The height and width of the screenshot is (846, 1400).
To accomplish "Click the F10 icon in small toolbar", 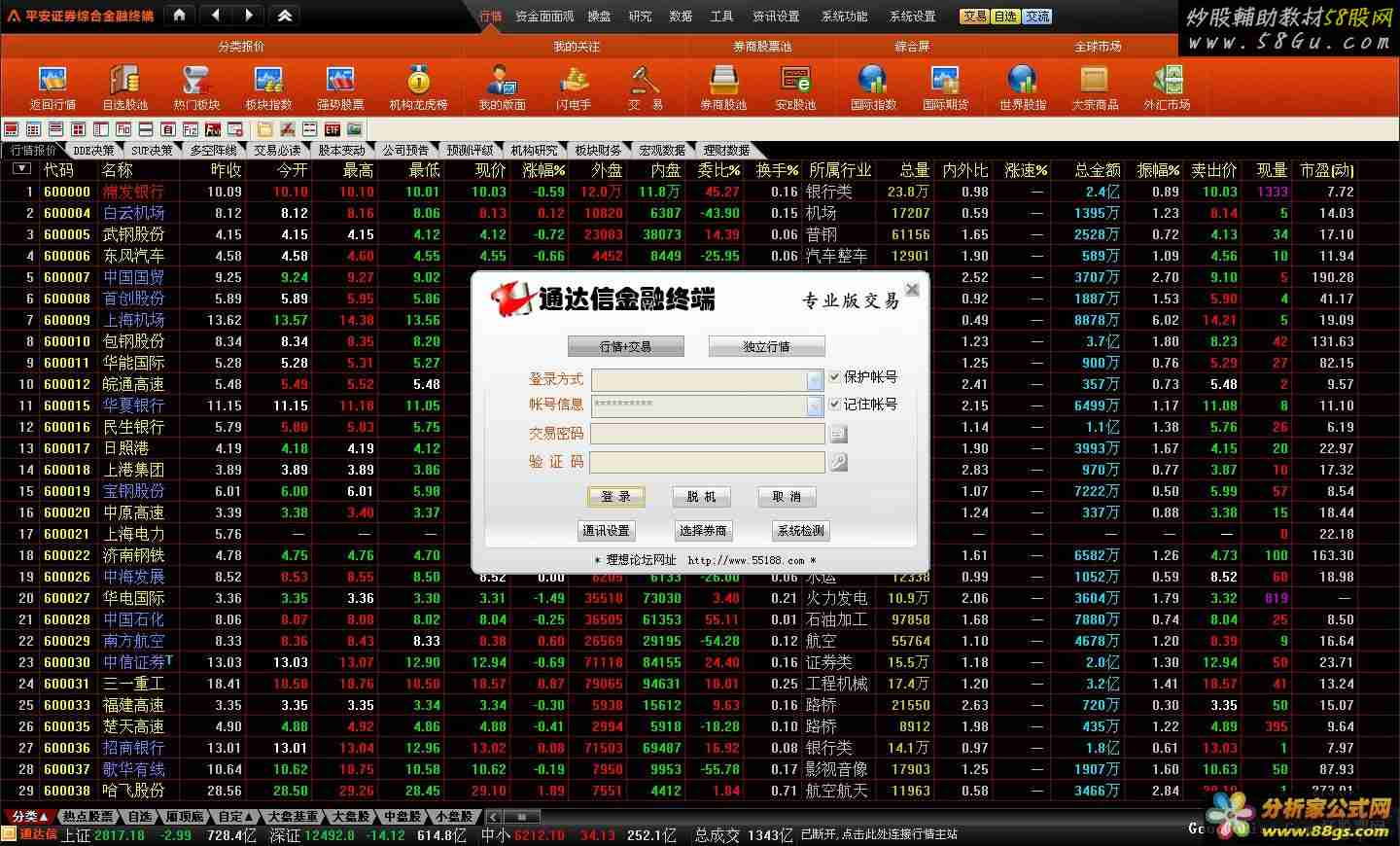I will (123, 129).
